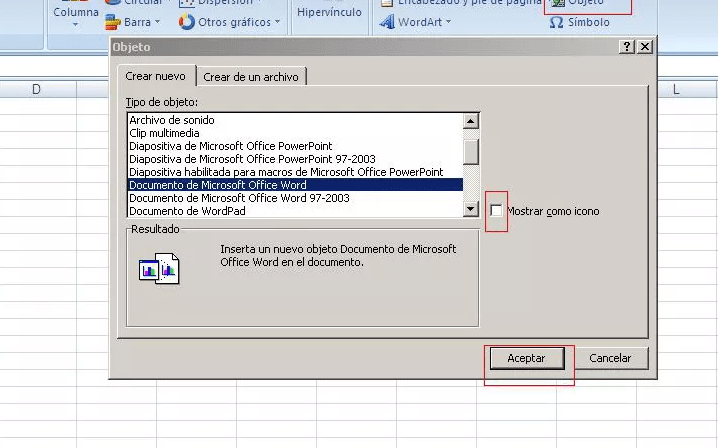718x448 pixels.
Task: Select Diapositiva habilitada para macros entry
Action: pyautogui.click(x=295, y=172)
